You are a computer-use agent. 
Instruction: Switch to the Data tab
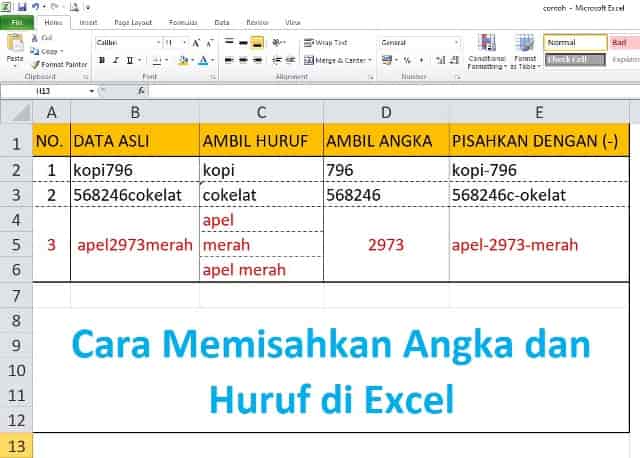[x=222, y=22]
